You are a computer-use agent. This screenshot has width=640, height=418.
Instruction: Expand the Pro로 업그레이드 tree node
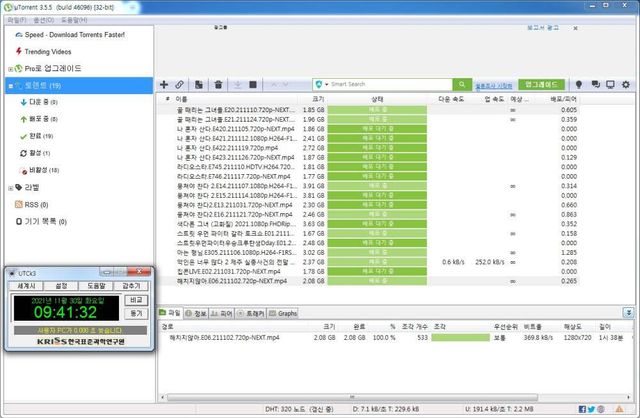10,68
